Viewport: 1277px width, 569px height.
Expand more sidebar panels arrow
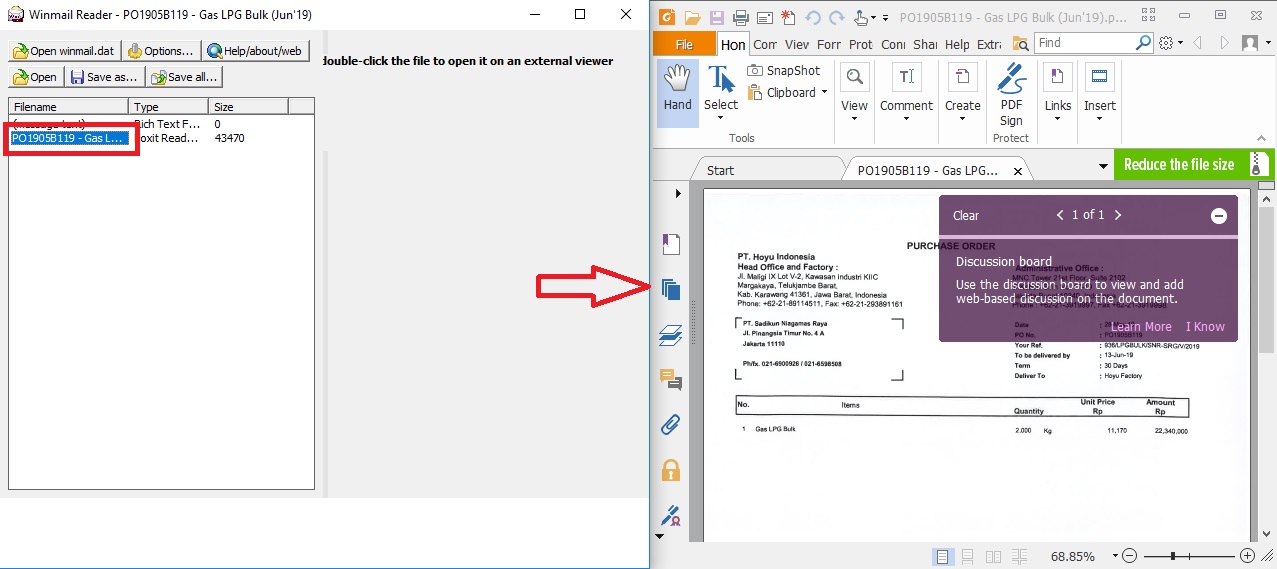click(x=659, y=536)
